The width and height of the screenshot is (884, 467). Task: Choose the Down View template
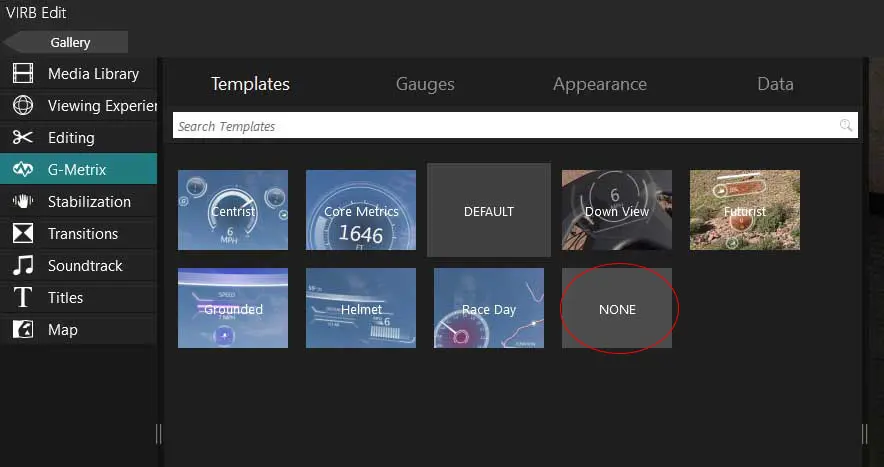coord(617,210)
